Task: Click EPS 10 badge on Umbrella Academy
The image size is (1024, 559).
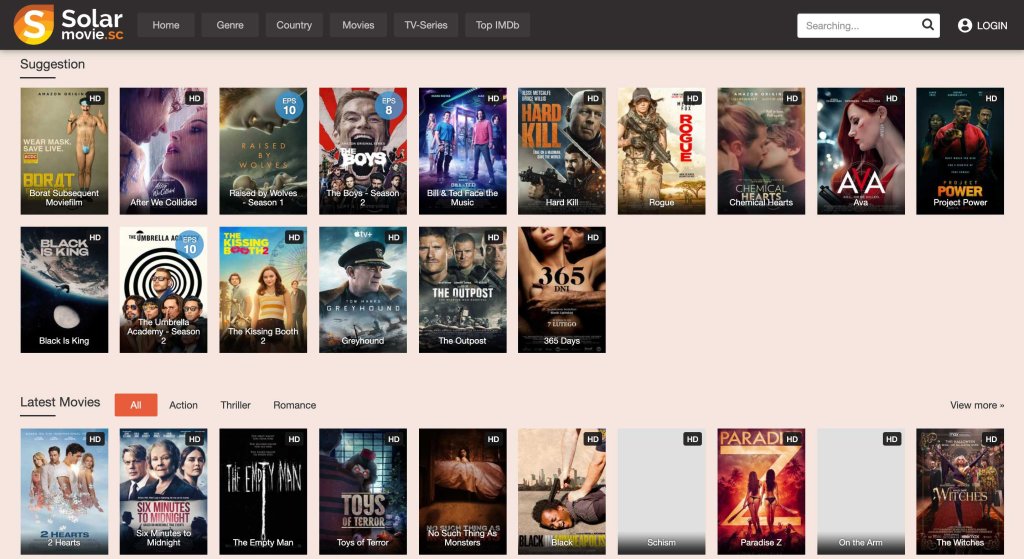Action: pyautogui.click(x=189, y=245)
